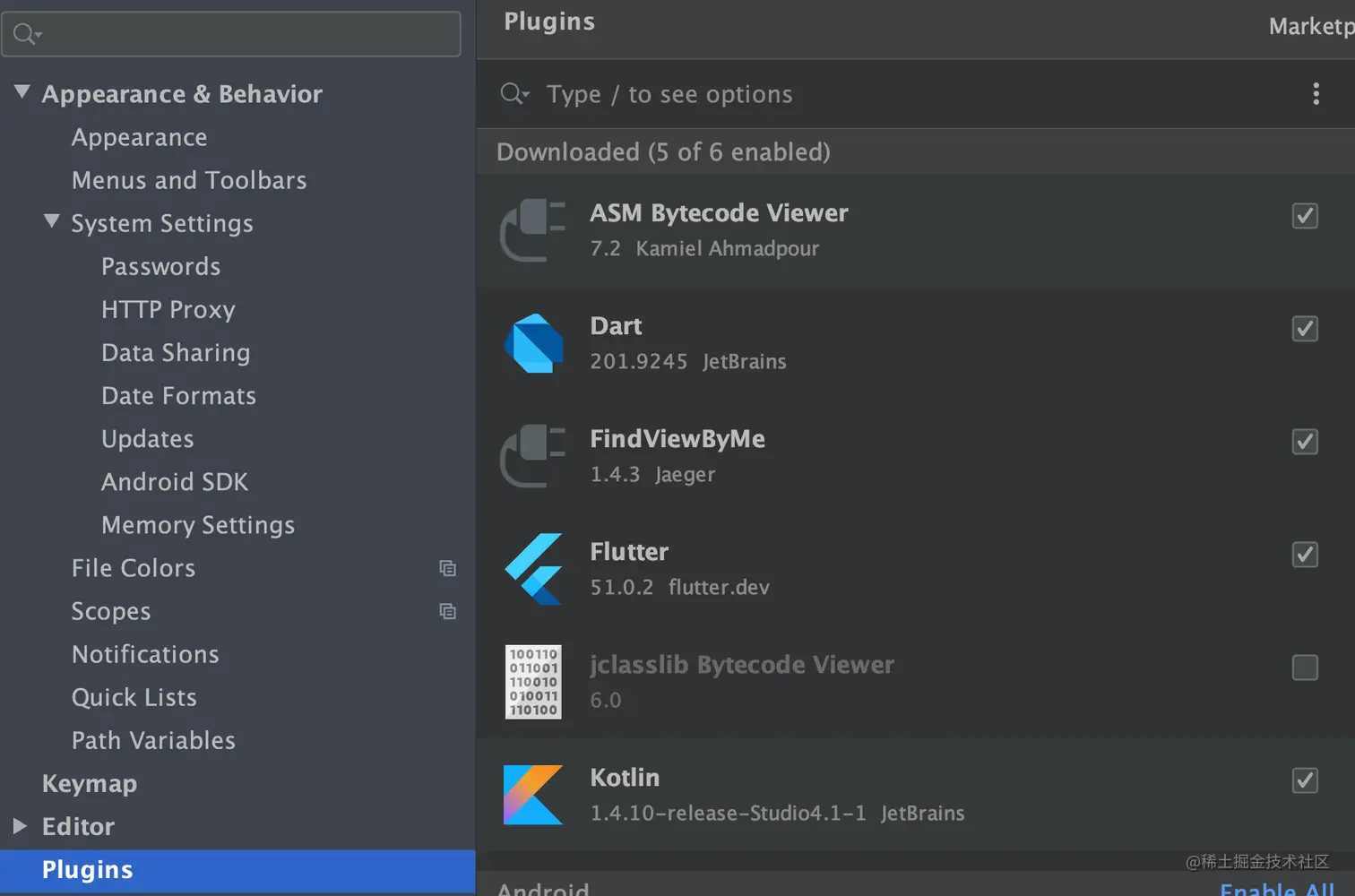Select the Flutter plugin name

tap(629, 552)
